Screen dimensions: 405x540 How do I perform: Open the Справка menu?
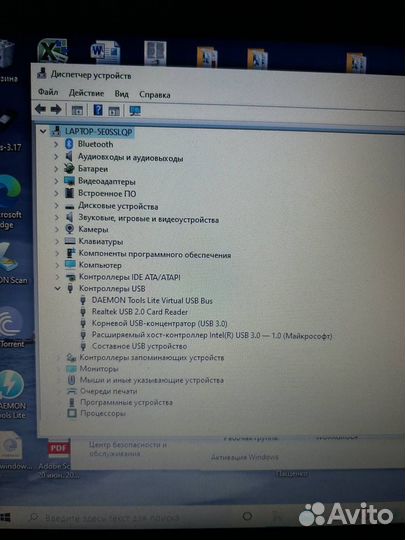tap(155, 94)
